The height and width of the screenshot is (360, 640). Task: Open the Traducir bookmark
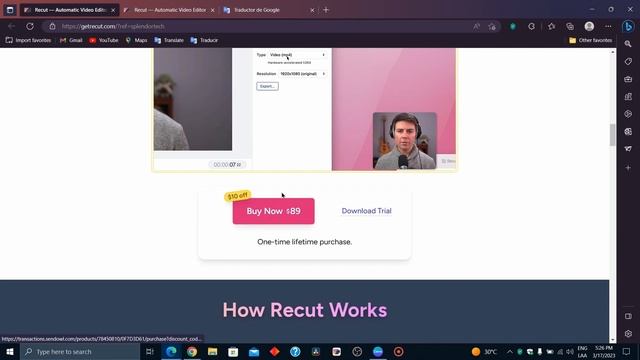204,40
